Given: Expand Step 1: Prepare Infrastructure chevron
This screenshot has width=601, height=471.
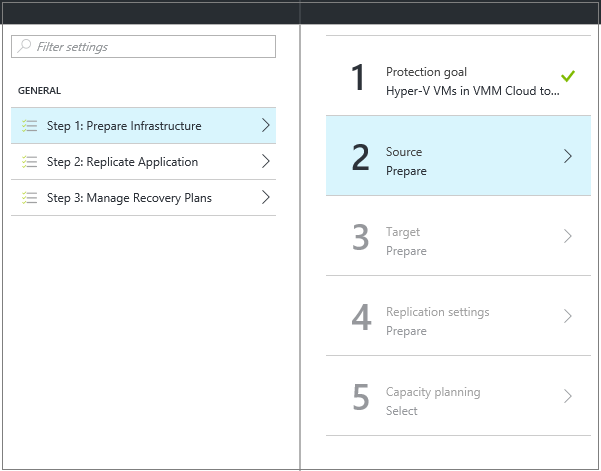Looking at the screenshot, I should 265,126.
